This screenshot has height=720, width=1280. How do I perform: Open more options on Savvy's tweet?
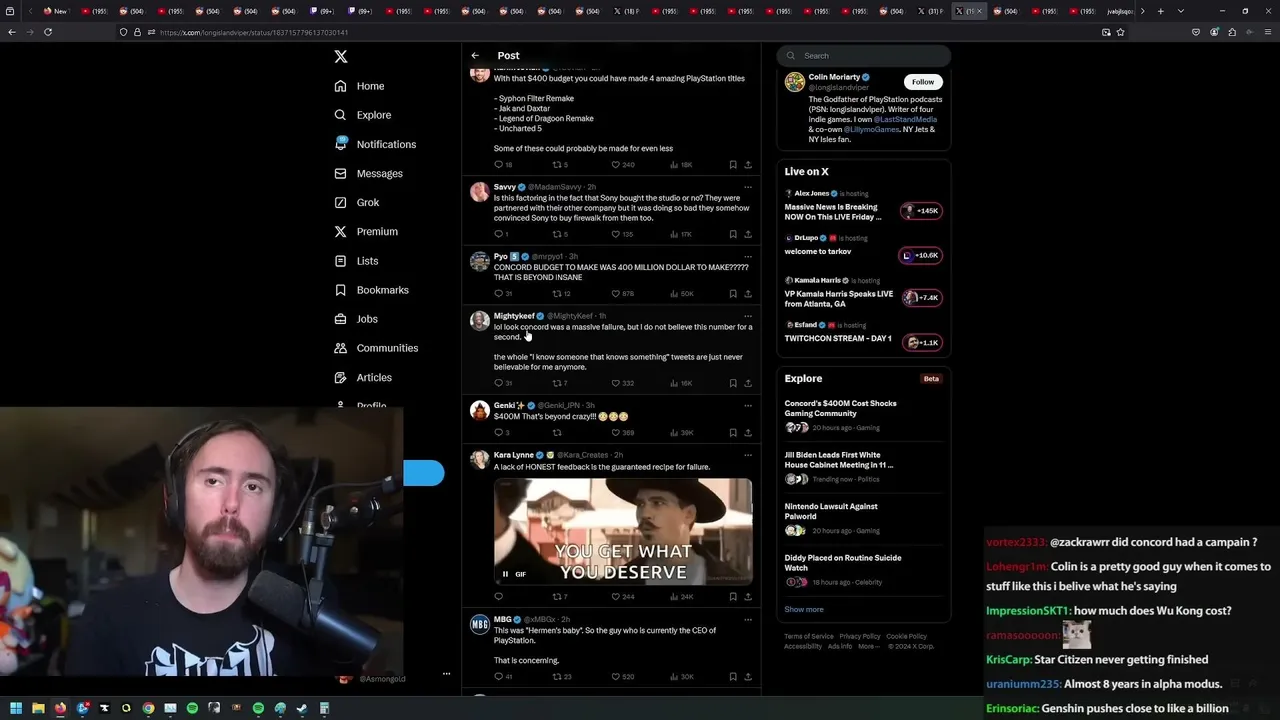[748, 187]
